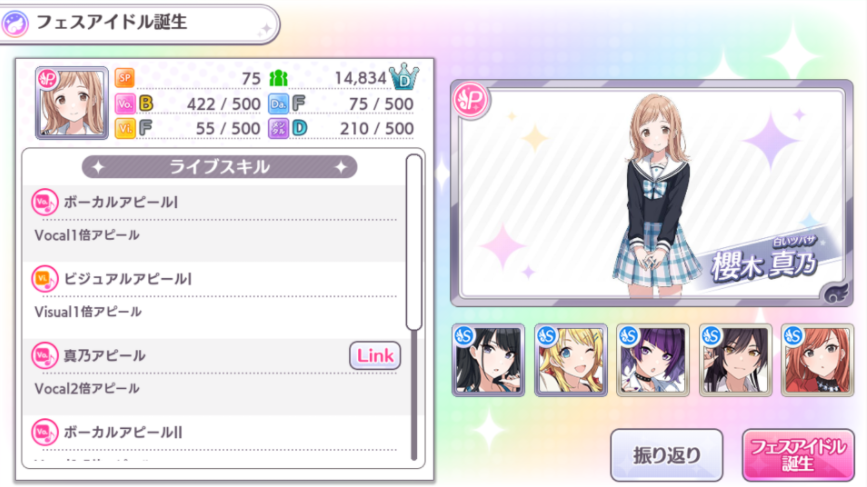Click the ライブスキル section header
This screenshot has width=867, height=487.
[220, 167]
